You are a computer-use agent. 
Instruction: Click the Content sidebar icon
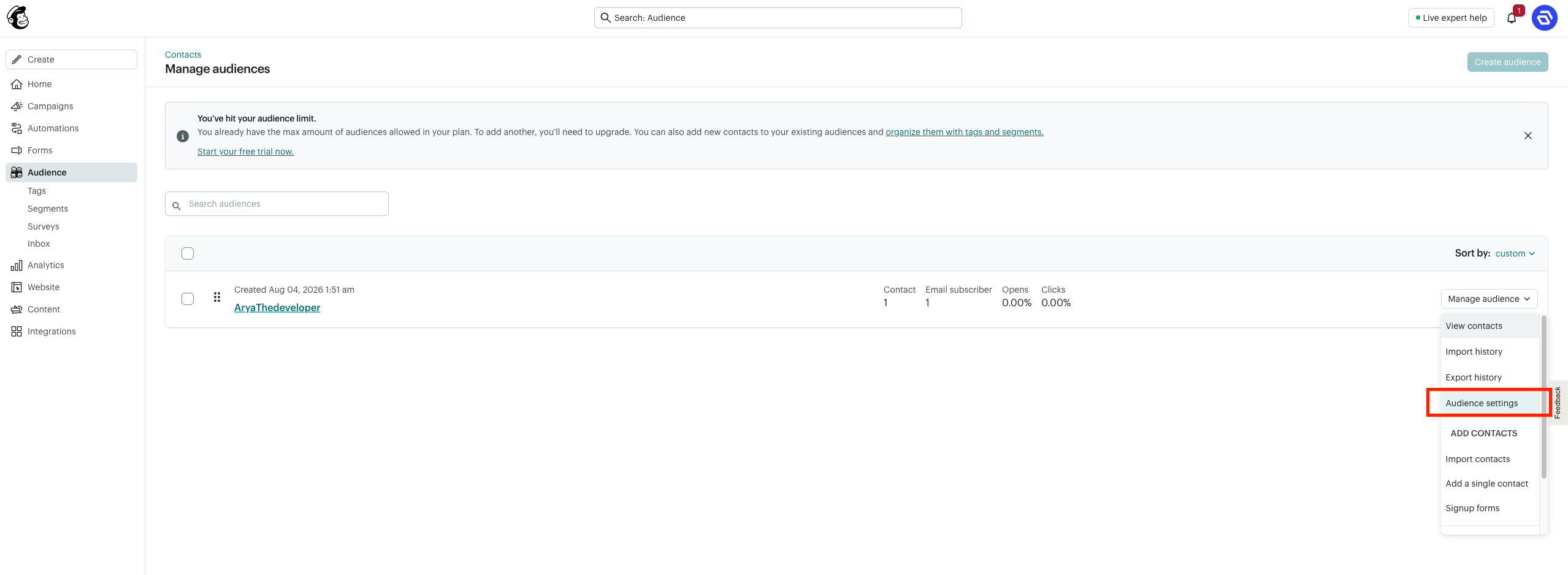click(x=17, y=309)
